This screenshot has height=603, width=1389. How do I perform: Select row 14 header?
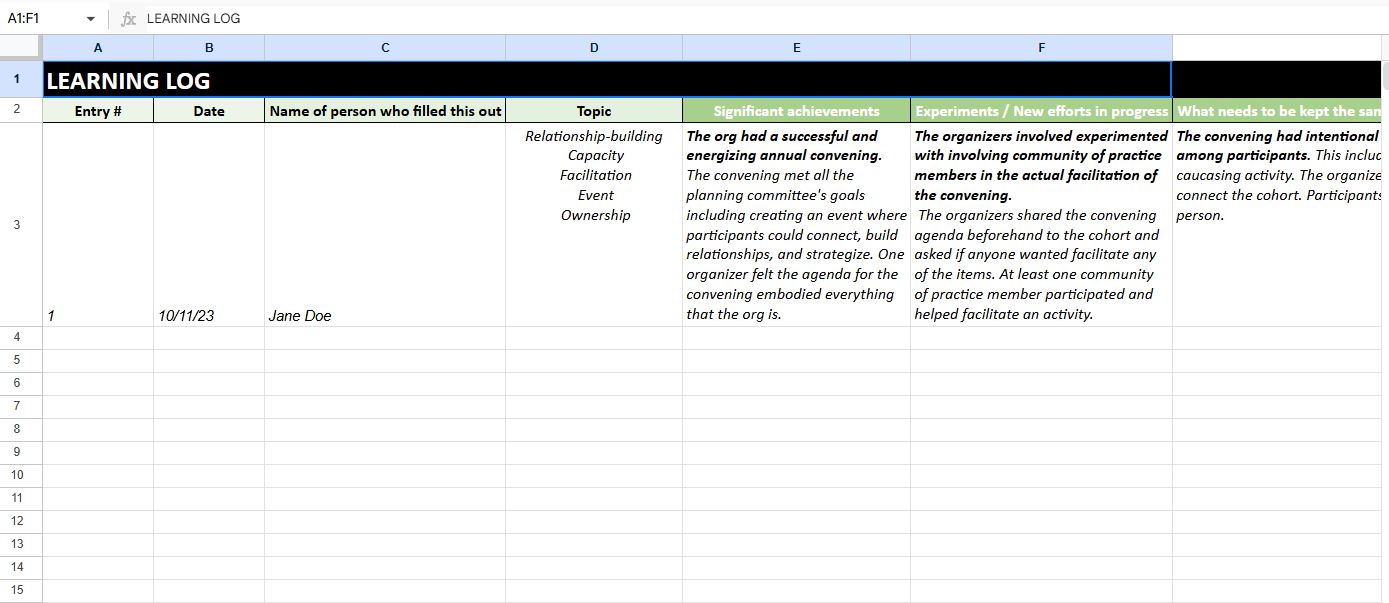21,568
